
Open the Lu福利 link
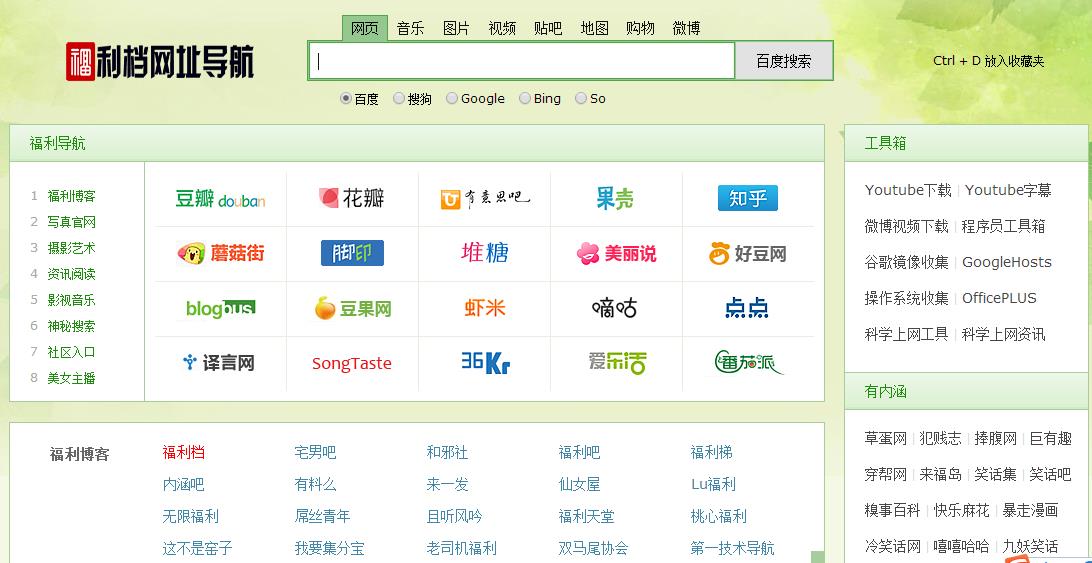[713, 484]
